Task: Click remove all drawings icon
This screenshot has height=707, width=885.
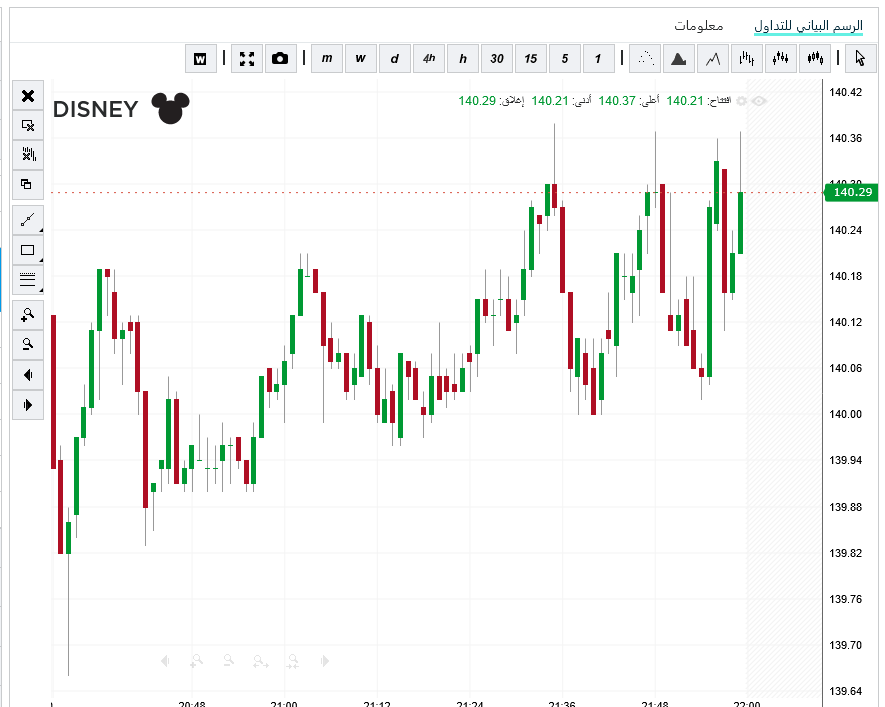Action: pyautogui.click(x=28, y=155)
